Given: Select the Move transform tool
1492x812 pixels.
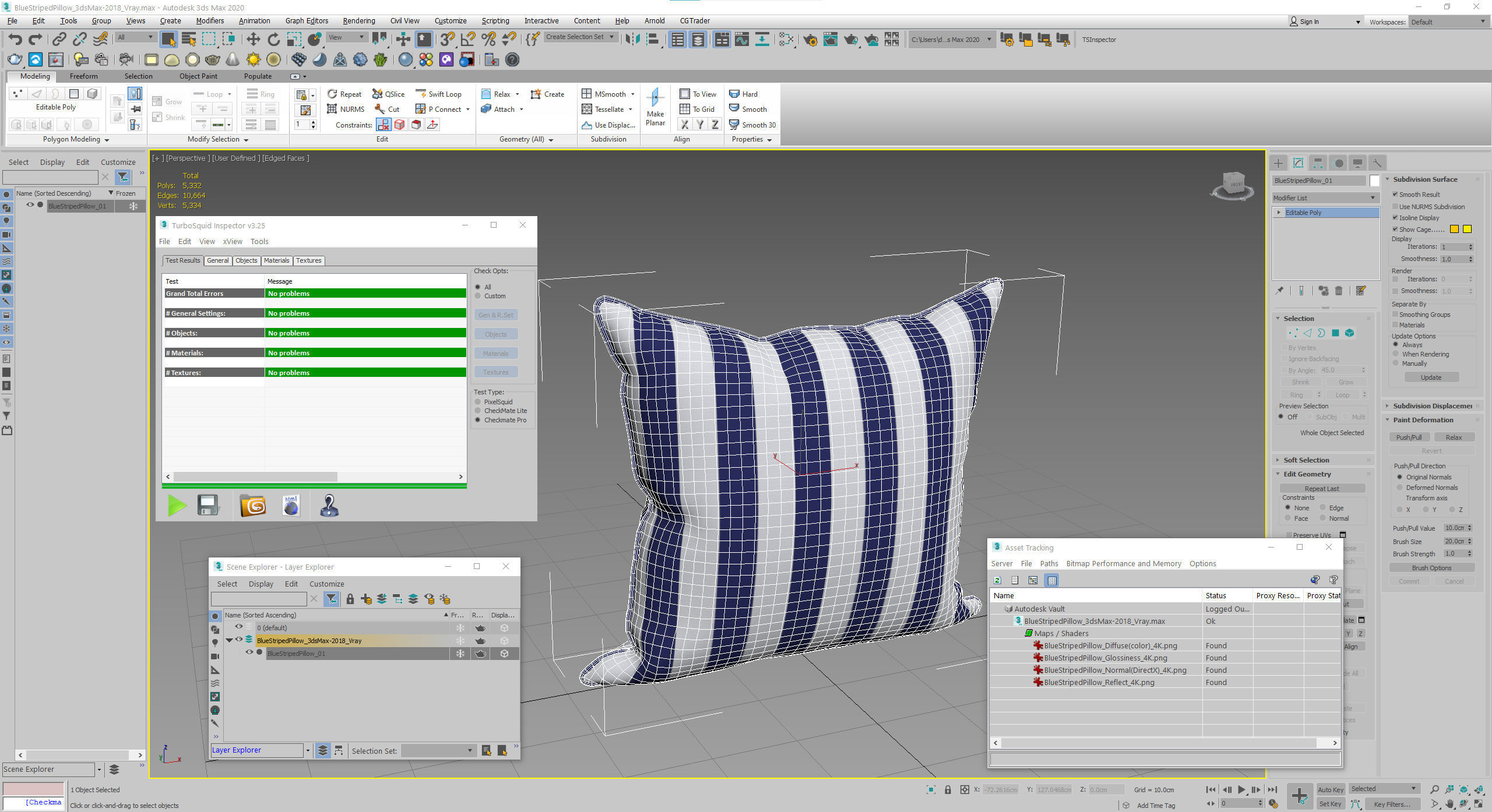Looking at the screenshot, I should [253, 40].
